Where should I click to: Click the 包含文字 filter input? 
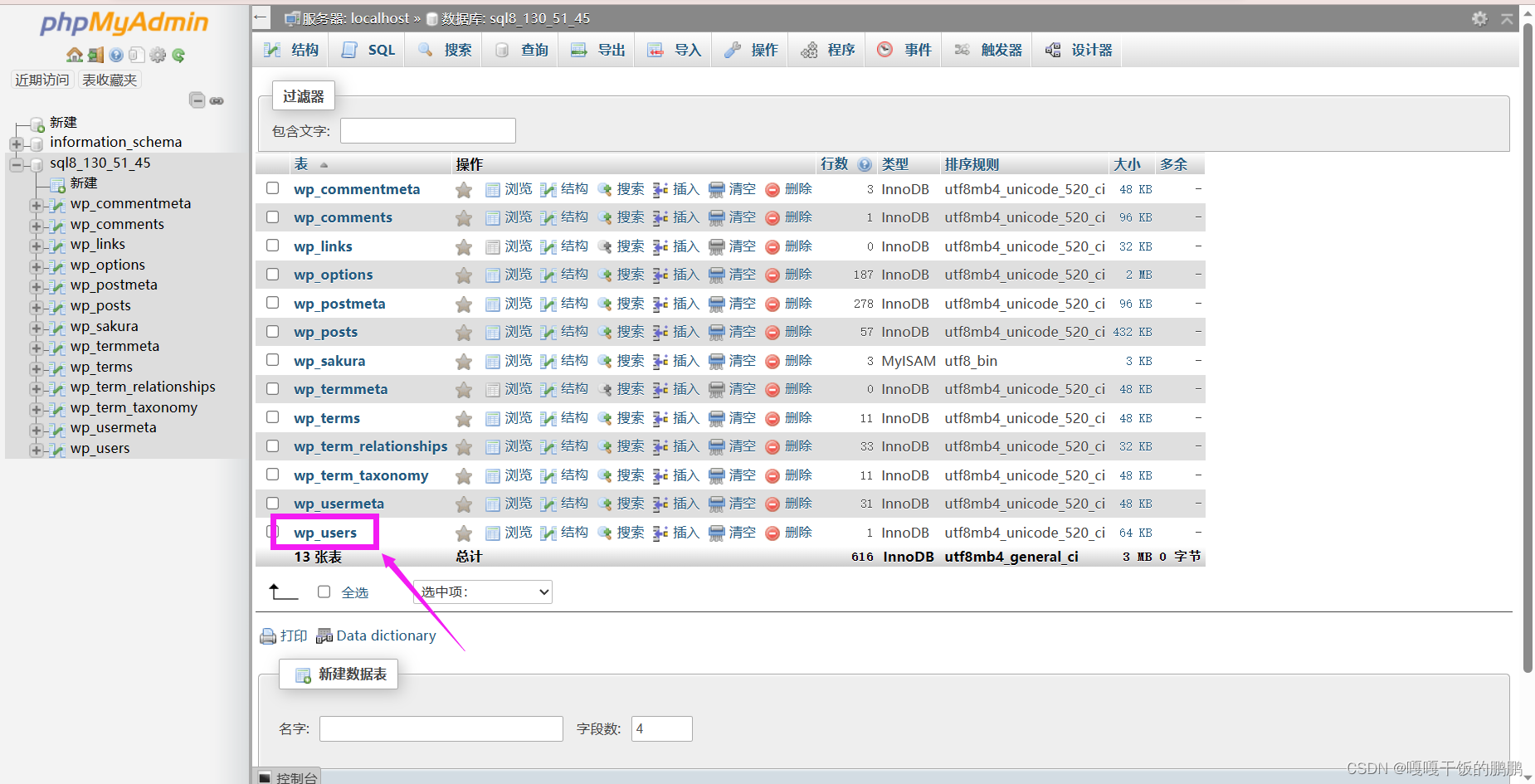click(428, 130)
